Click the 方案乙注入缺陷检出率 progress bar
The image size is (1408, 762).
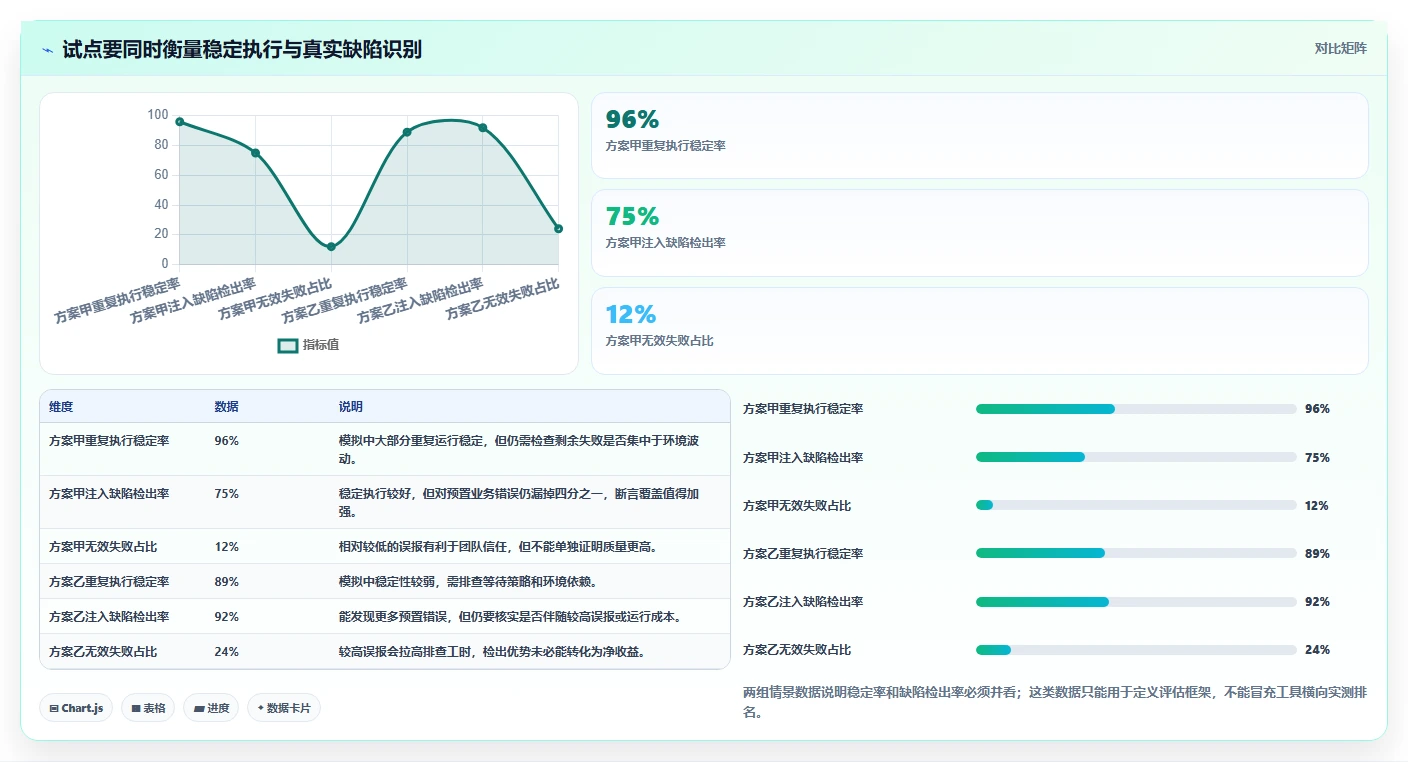pyautogui.click(x=1136, y=601)
